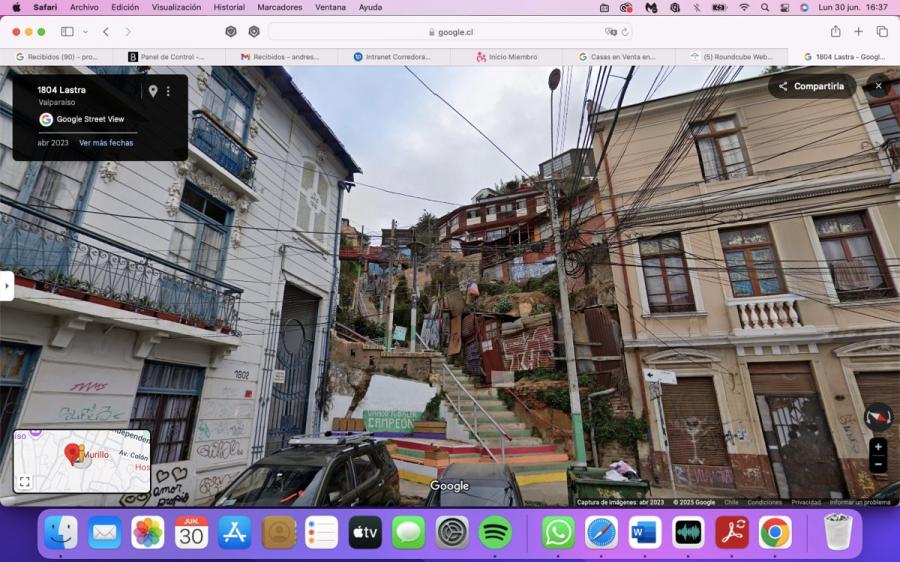Click the location pin icon beside 1804 Lastra
This screenshot has width=900, height=562.
[153, 91]
